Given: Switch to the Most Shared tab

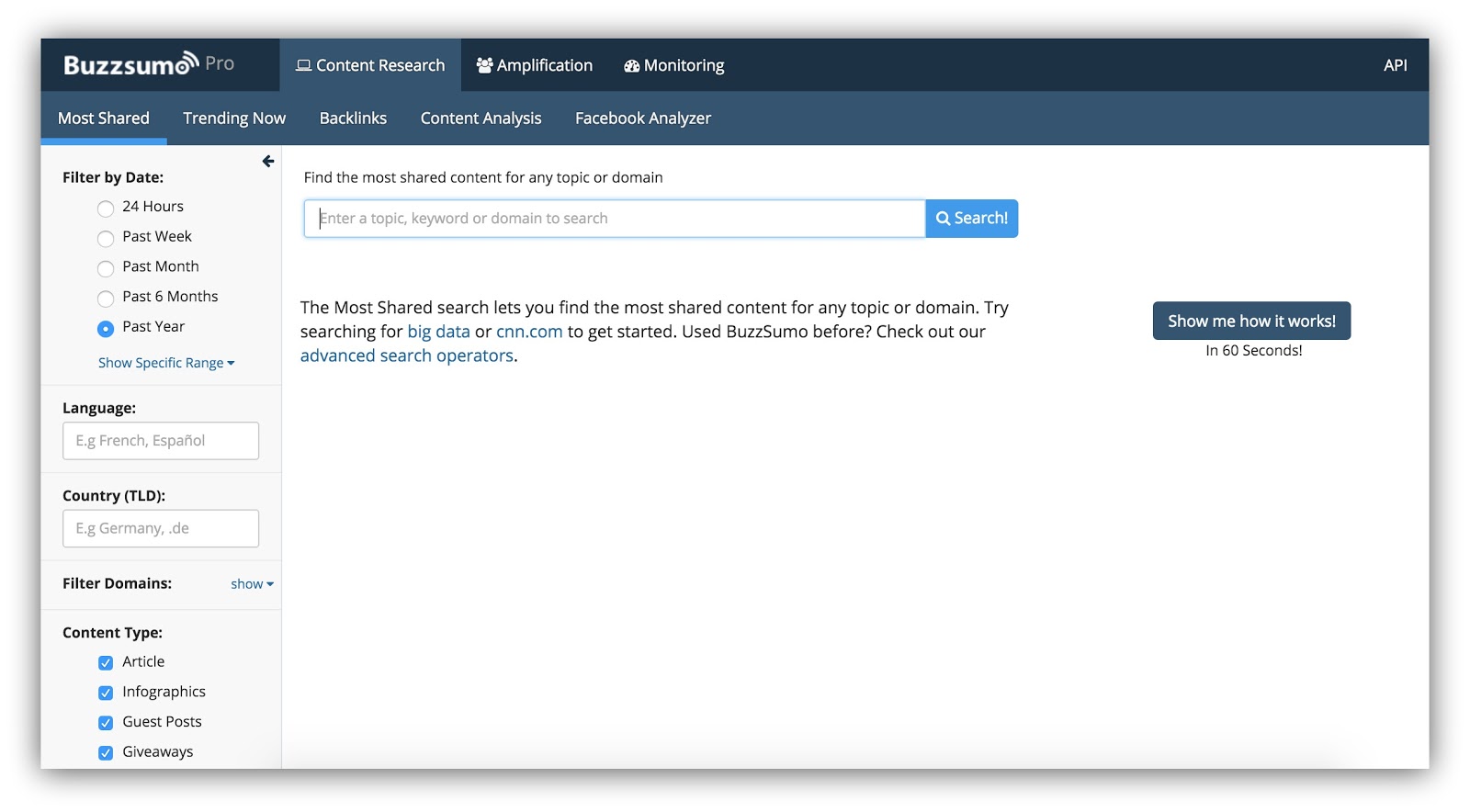Looking at the screenshot, I should (104, 118).
